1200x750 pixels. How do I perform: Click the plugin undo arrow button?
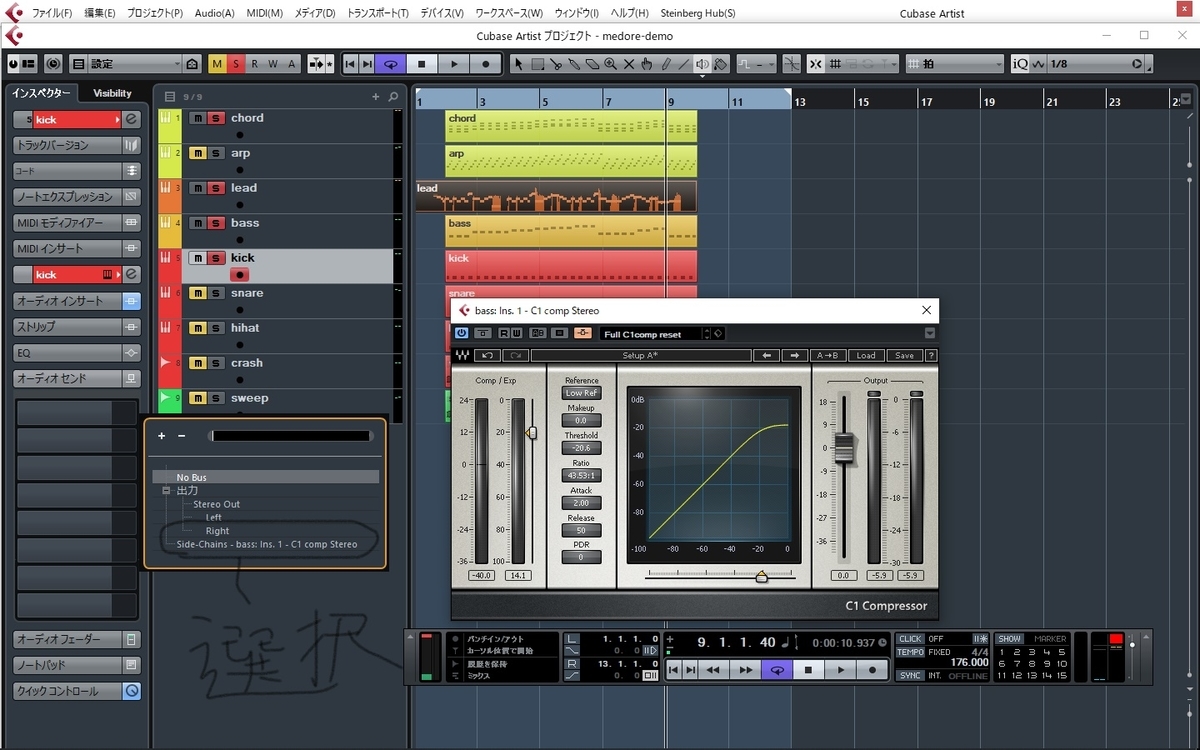pyautogui.click(x=489, y=355)
